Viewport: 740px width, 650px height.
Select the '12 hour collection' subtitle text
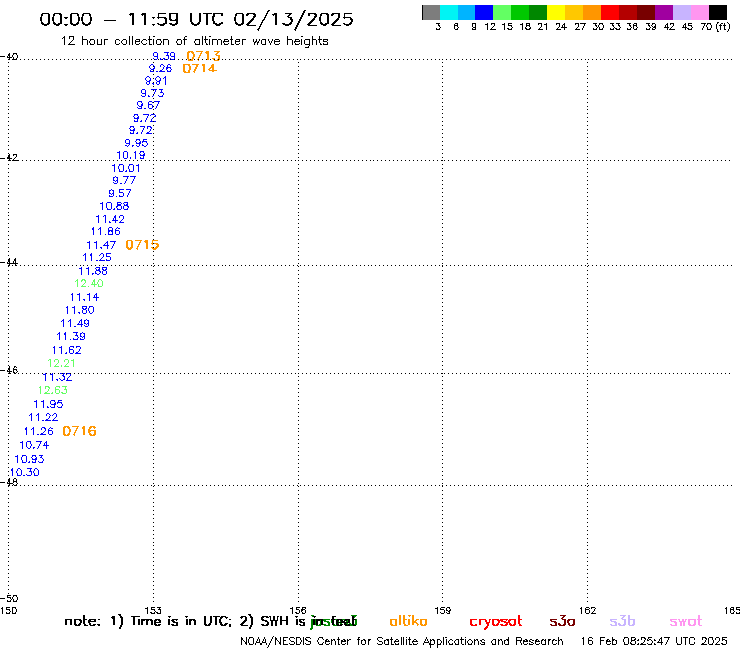coord(194,41)
